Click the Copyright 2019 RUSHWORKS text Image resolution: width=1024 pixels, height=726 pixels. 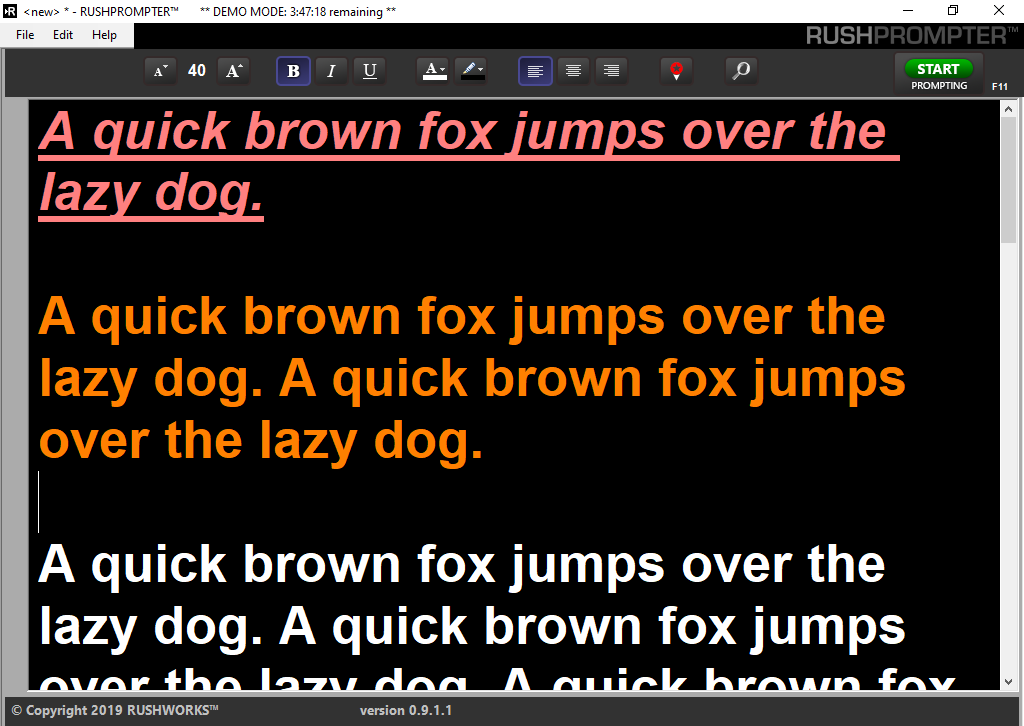(115, 710)
